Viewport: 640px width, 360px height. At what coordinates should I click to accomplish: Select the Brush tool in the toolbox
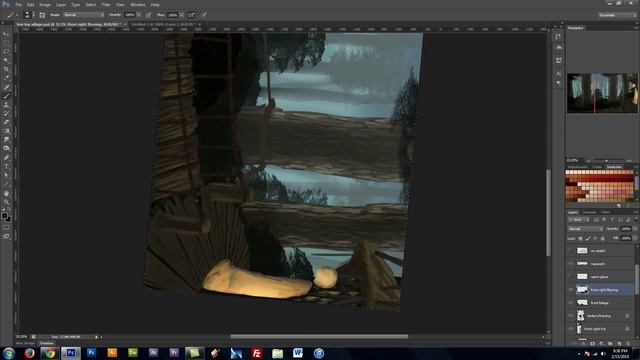(x=6, y=96)
